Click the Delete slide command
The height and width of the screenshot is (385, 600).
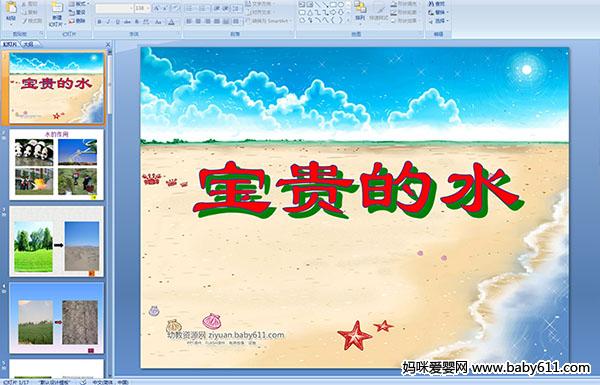pos(77,21)
